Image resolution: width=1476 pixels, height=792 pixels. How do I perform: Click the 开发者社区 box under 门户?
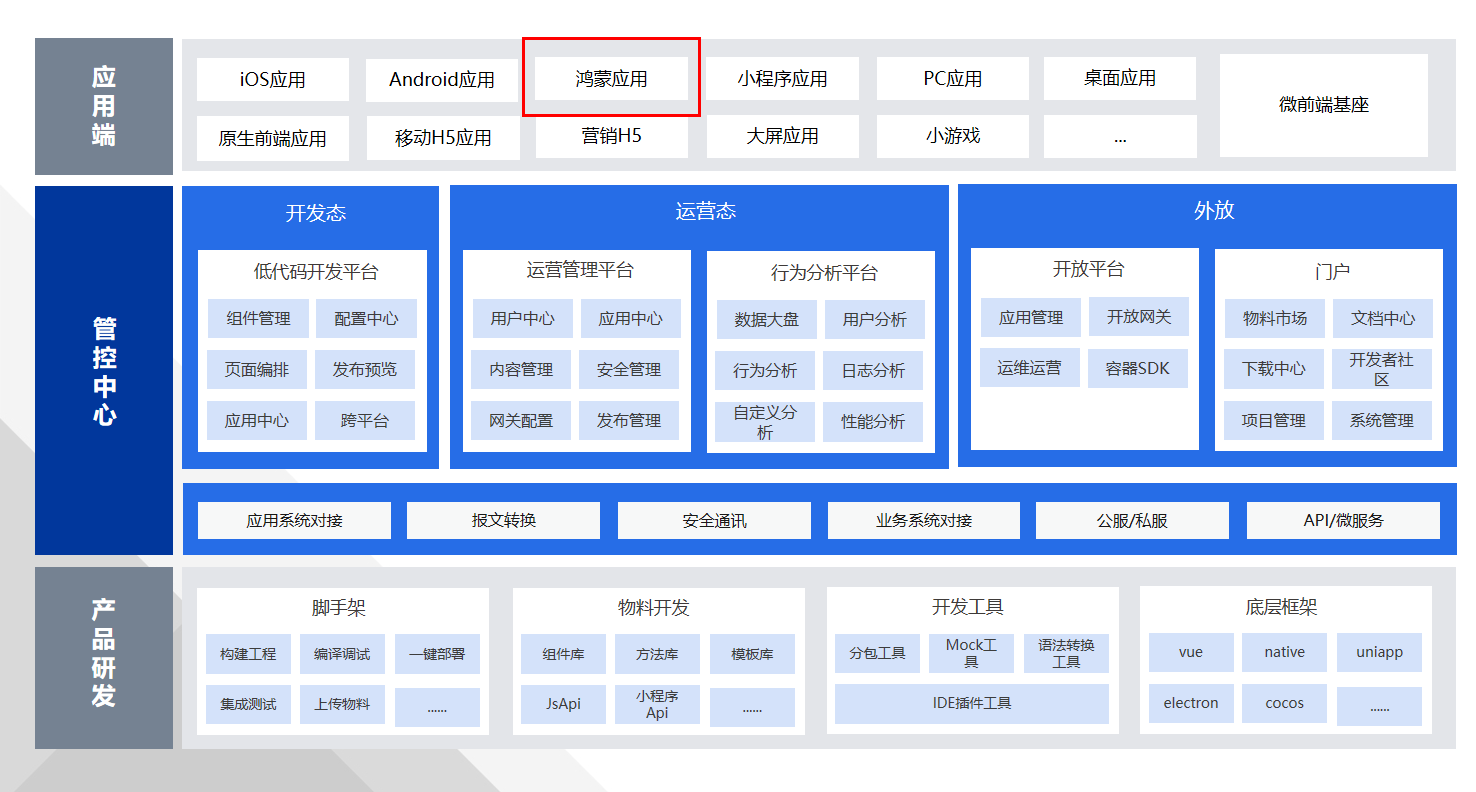pos(1381,369)
